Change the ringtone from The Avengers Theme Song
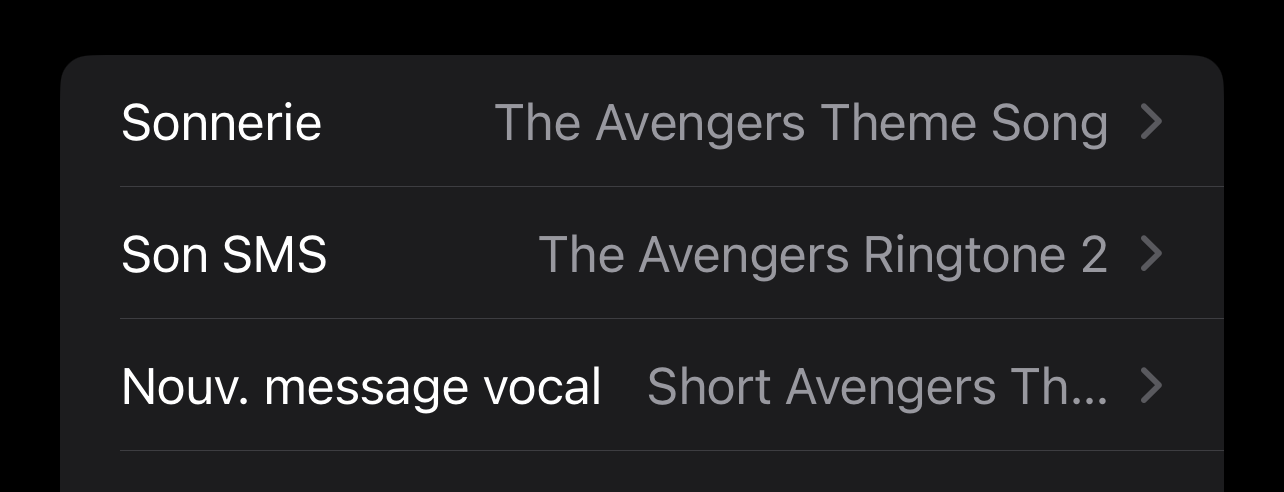Screen dimensions: 1284x492 [801, 123]
